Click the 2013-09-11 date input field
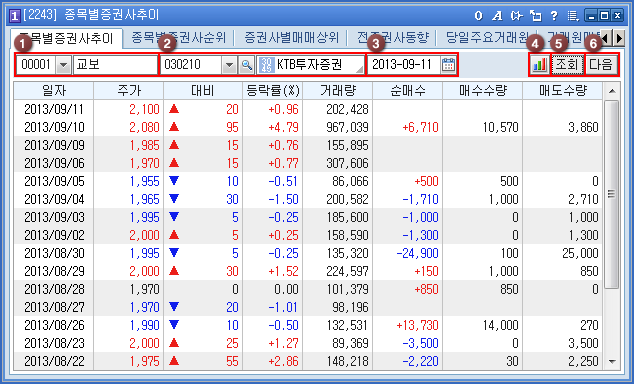This screenshot has height=384, width=634. pyautogui.click(x=403, y=65)
